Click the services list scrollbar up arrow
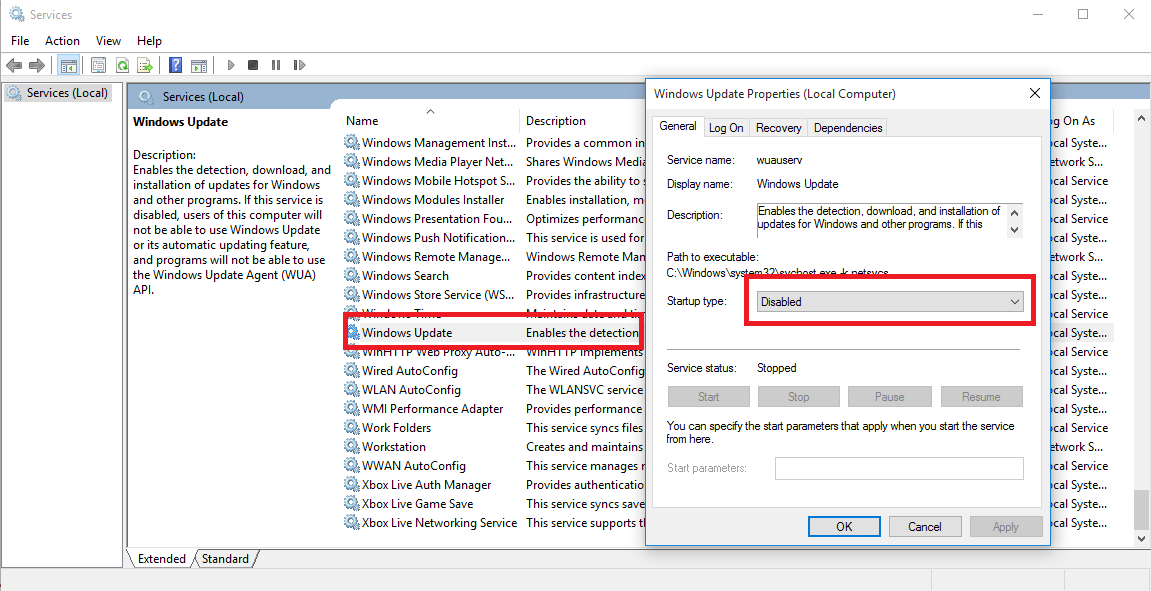Viewport: 1151px width, 591px height. click(1141, 117)
